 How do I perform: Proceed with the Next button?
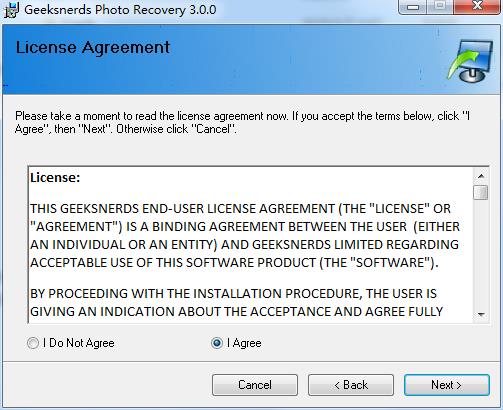pyautogui.click(x=447, y=385)
